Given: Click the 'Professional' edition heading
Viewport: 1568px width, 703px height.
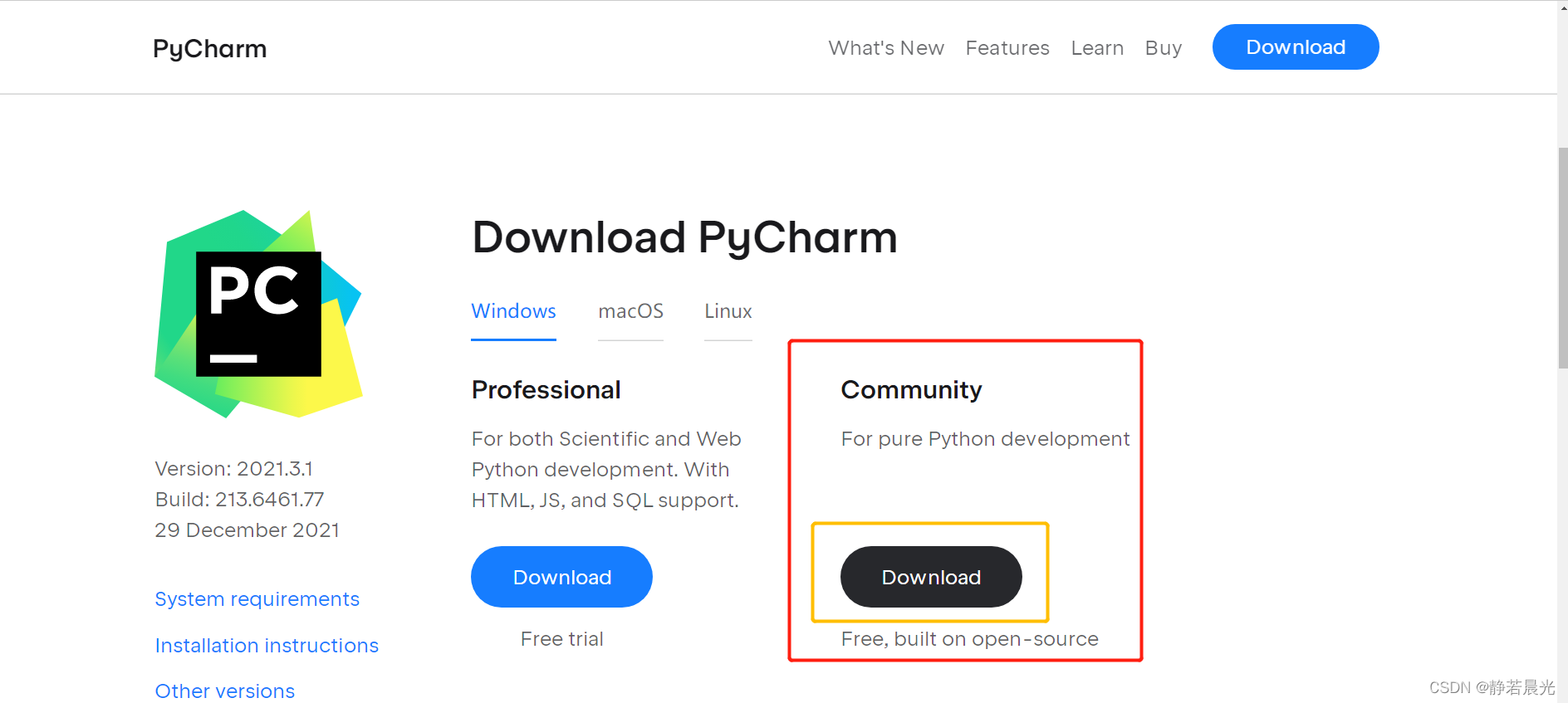Looking at the screenshot, I should tap(546, 389).
